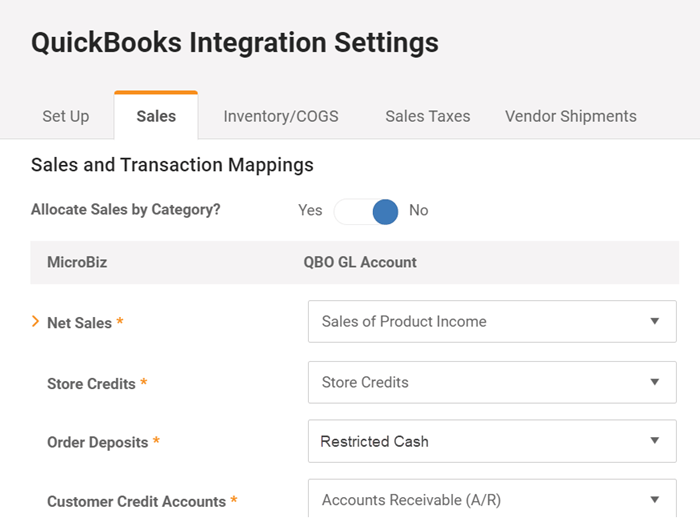Click the No label beside the toggle
The image size is (700, 518).
point(418,210)
